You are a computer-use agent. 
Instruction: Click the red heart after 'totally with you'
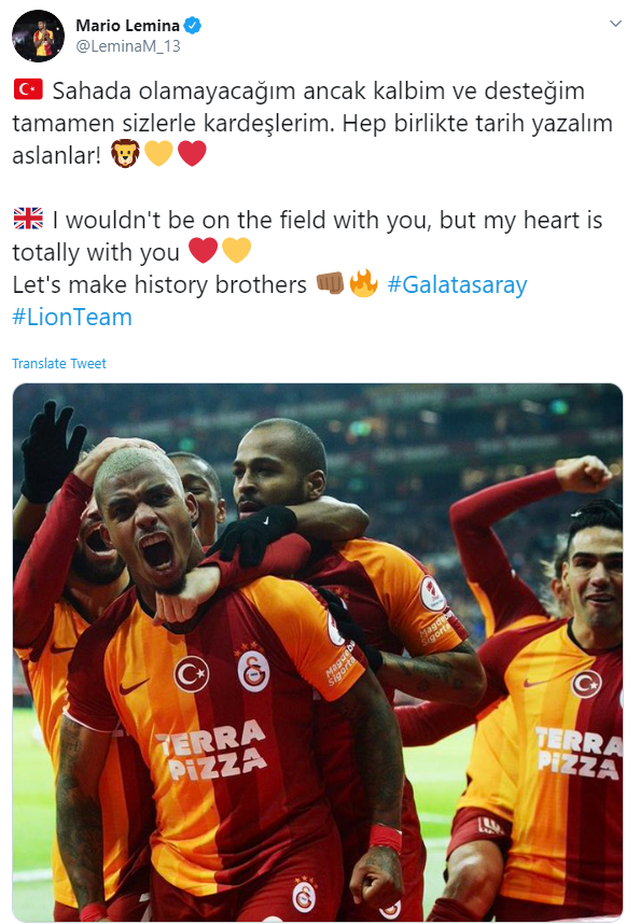coord(203,250)
